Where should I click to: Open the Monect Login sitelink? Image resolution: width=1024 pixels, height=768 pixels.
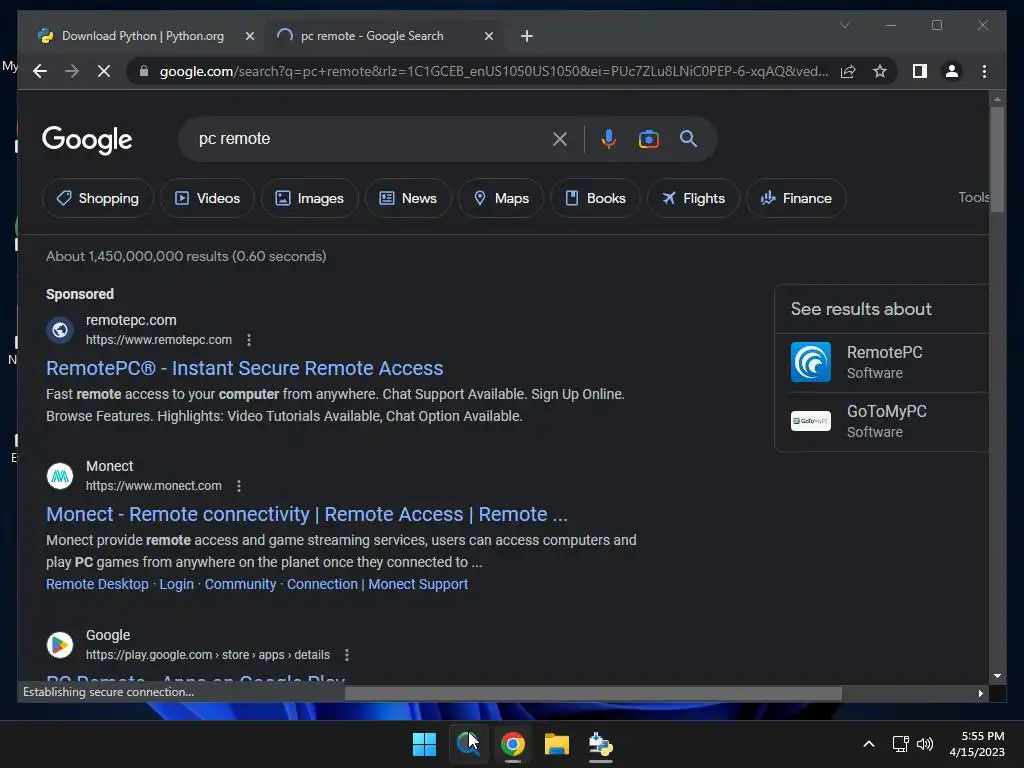pyautogui.click(x=176, y=584)
